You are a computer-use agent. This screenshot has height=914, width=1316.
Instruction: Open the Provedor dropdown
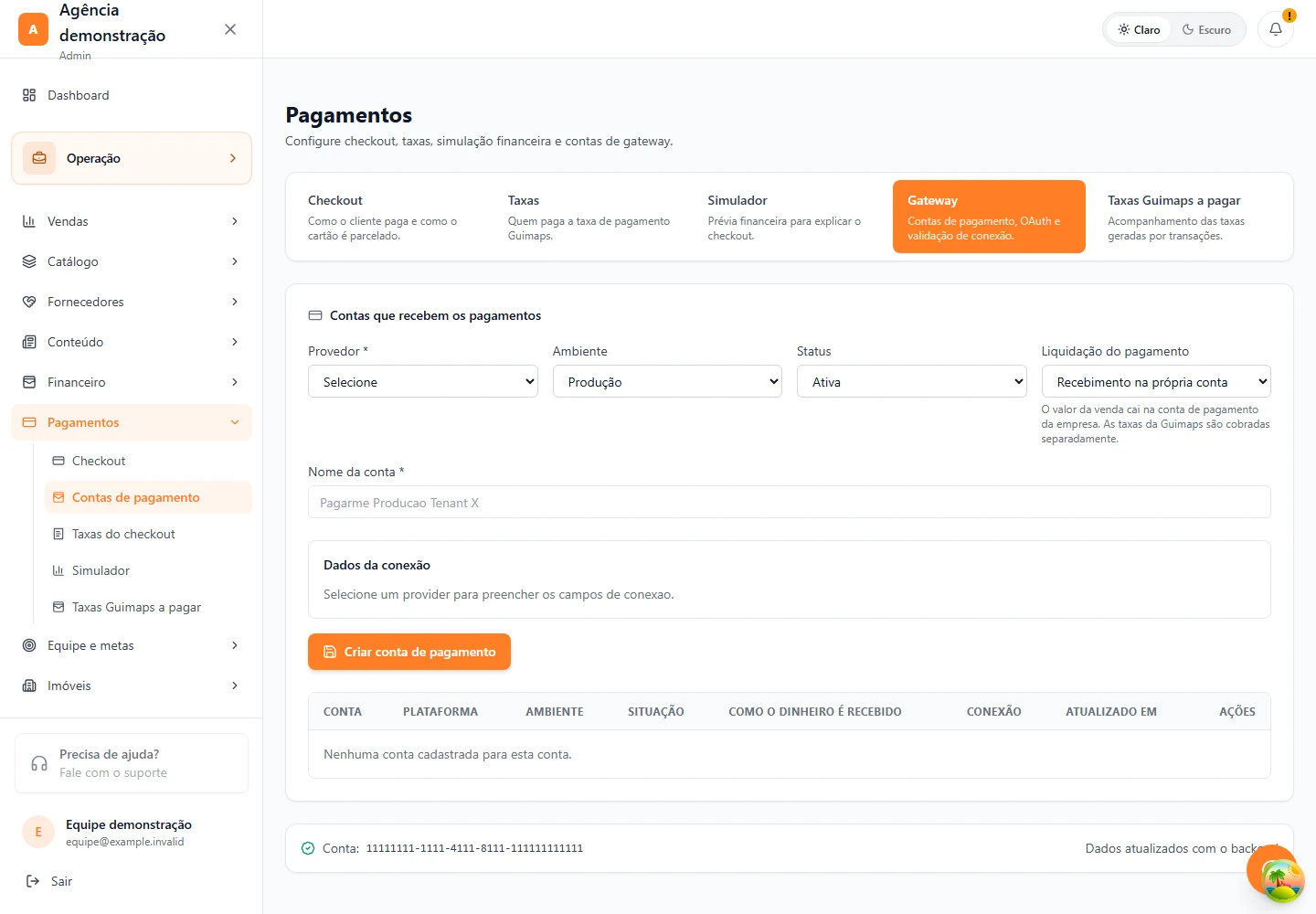[x=423, y=382]
